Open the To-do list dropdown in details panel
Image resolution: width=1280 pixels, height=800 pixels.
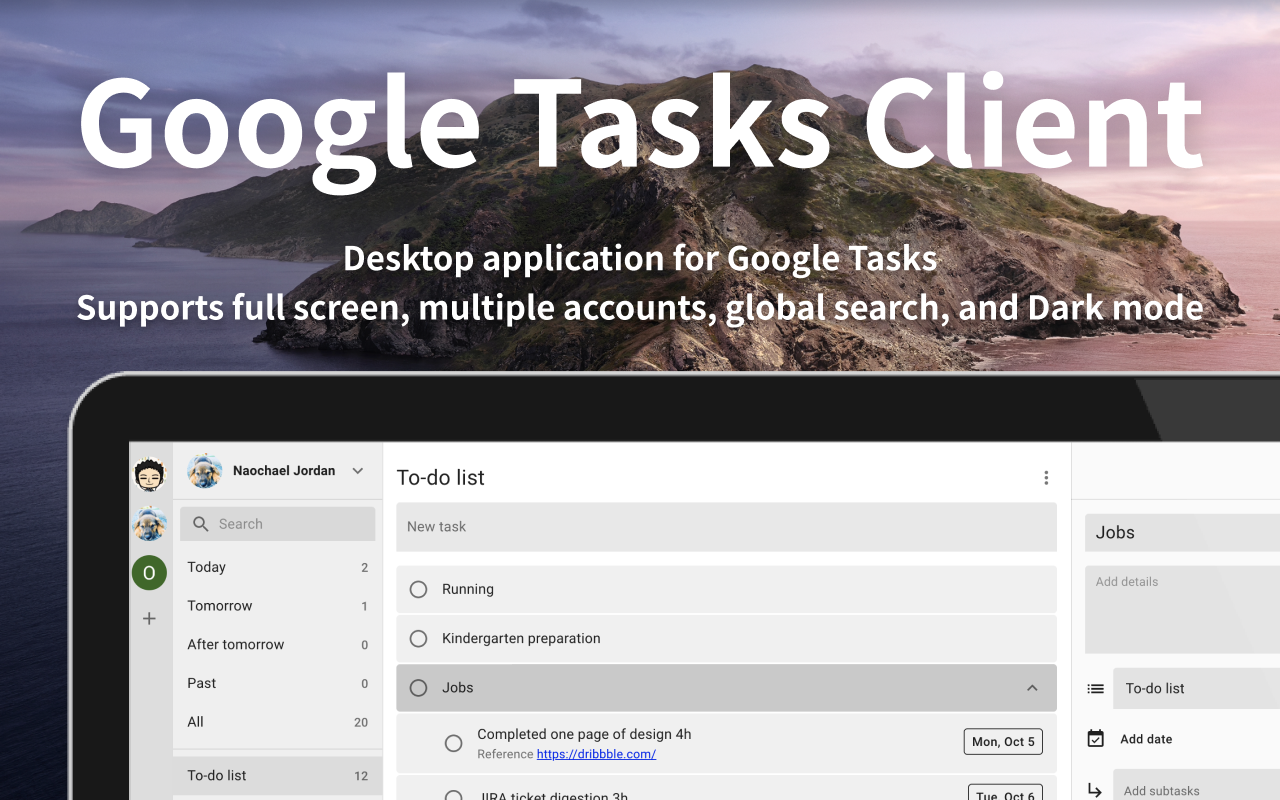point(1196,689)
